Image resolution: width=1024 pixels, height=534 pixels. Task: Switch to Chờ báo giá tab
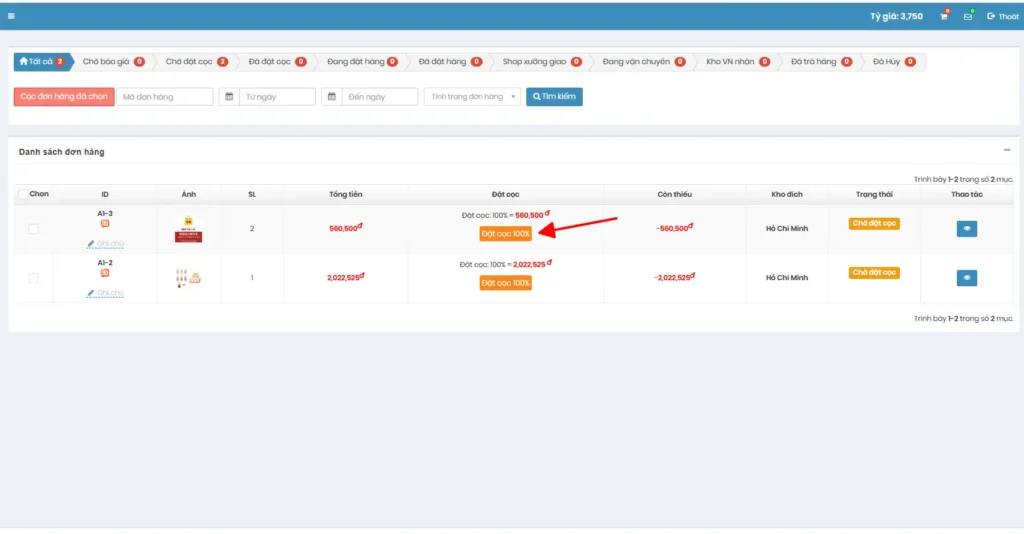114,61
